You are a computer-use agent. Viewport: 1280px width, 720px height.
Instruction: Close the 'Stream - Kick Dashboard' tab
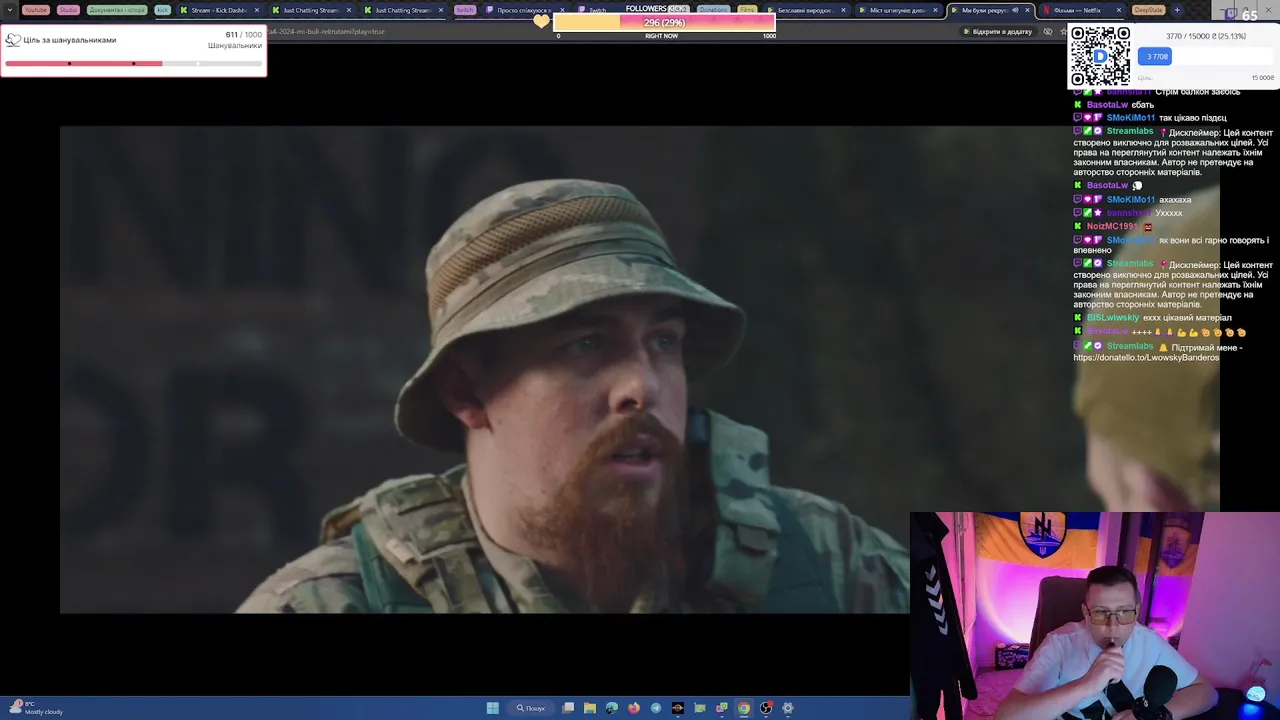coord(257,10)
